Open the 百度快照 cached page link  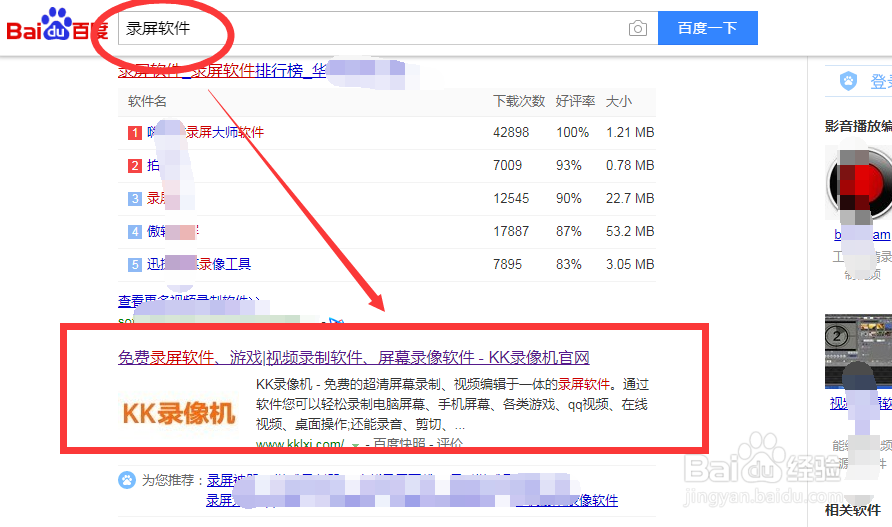pyautogui.click(x=399, y=443)
